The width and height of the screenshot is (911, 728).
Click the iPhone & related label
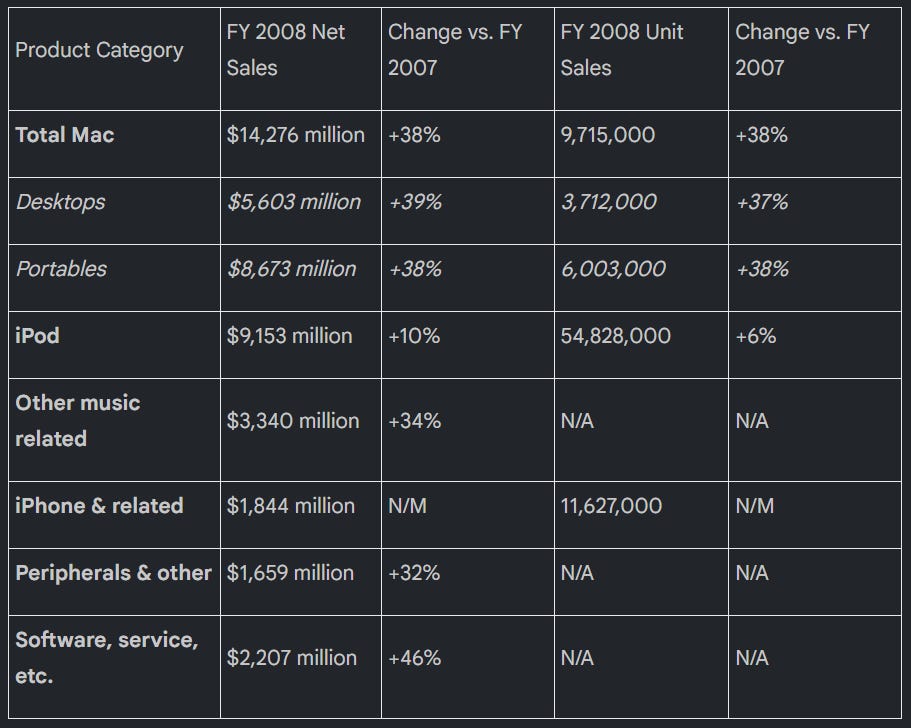pyautogui.click(x=99, y=505)
